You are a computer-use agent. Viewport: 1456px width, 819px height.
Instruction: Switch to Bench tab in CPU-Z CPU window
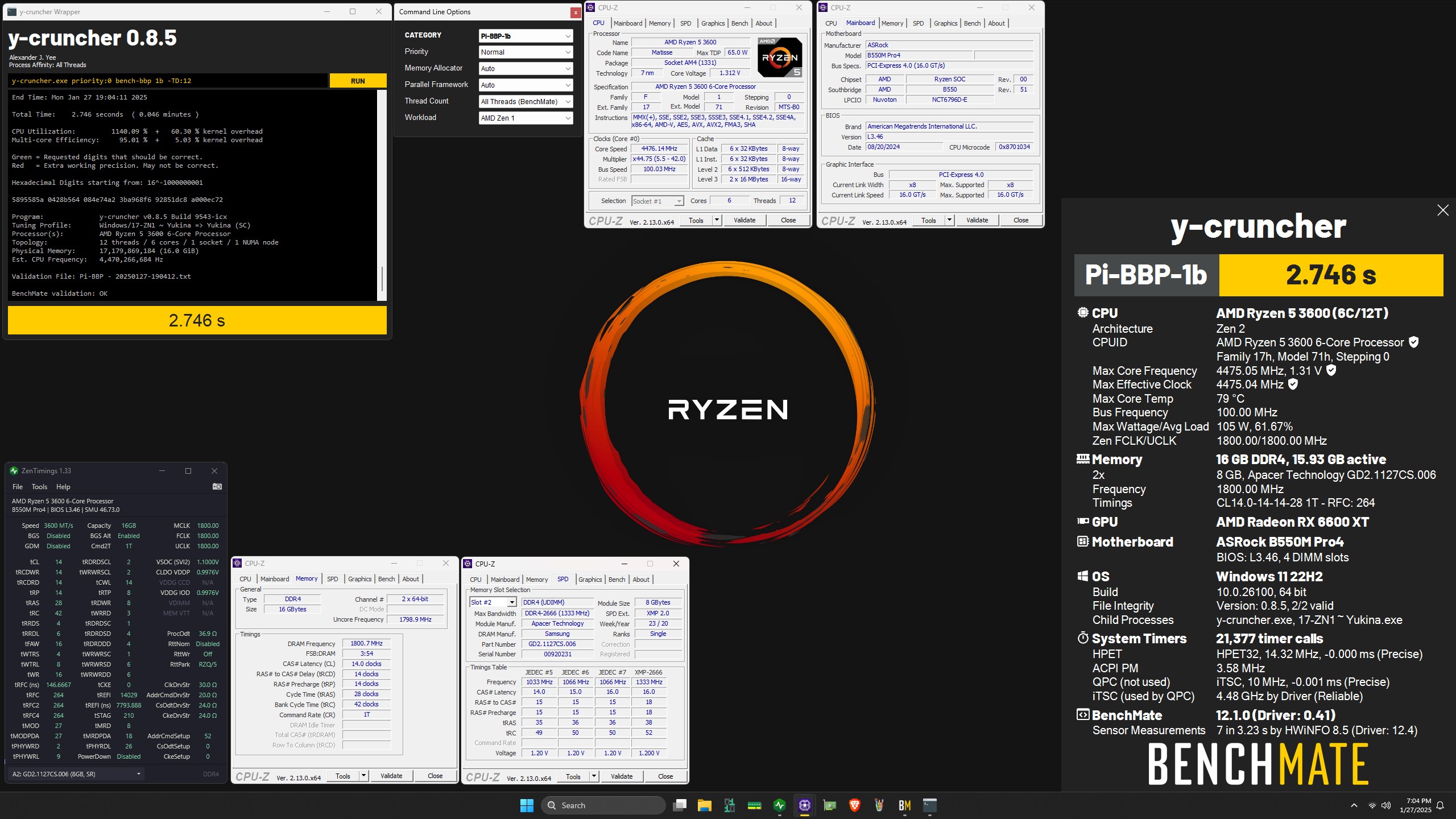[x=739, y=23]
